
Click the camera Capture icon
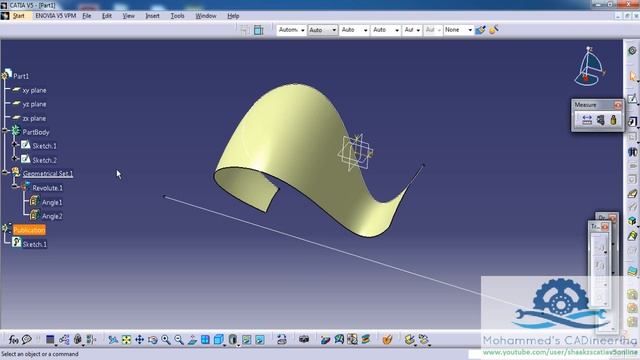[x=304, y=339]
